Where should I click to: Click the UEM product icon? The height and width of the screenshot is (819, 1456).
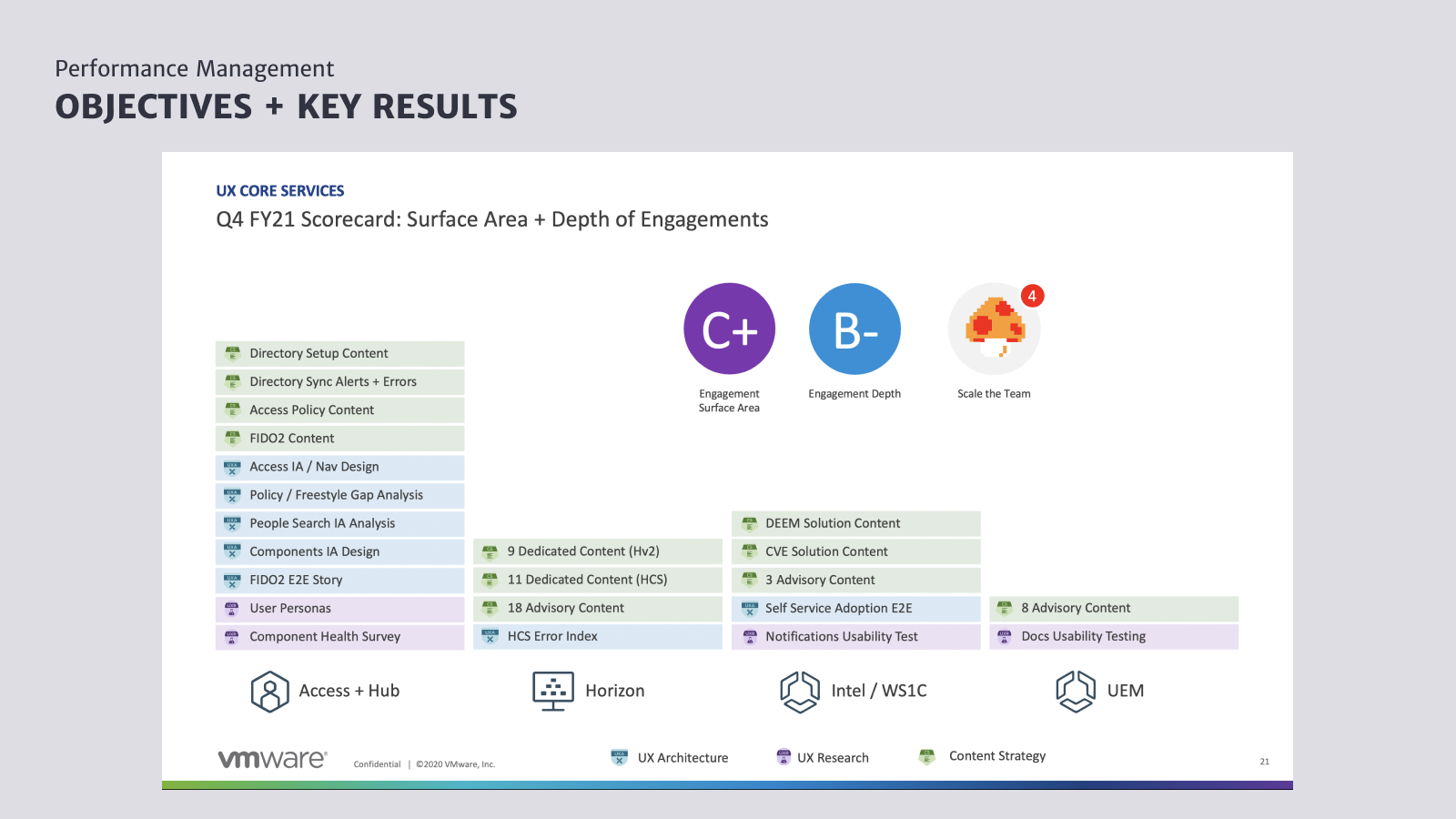tap(1076, 692)
